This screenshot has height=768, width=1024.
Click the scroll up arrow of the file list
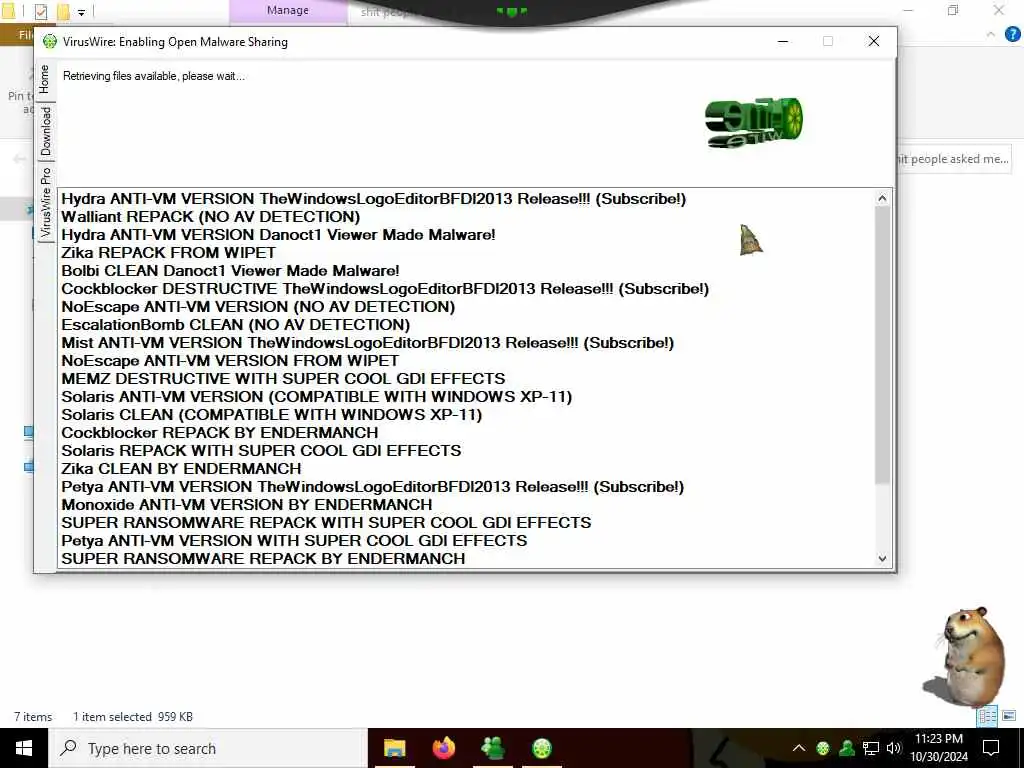[x=882, y=198]
